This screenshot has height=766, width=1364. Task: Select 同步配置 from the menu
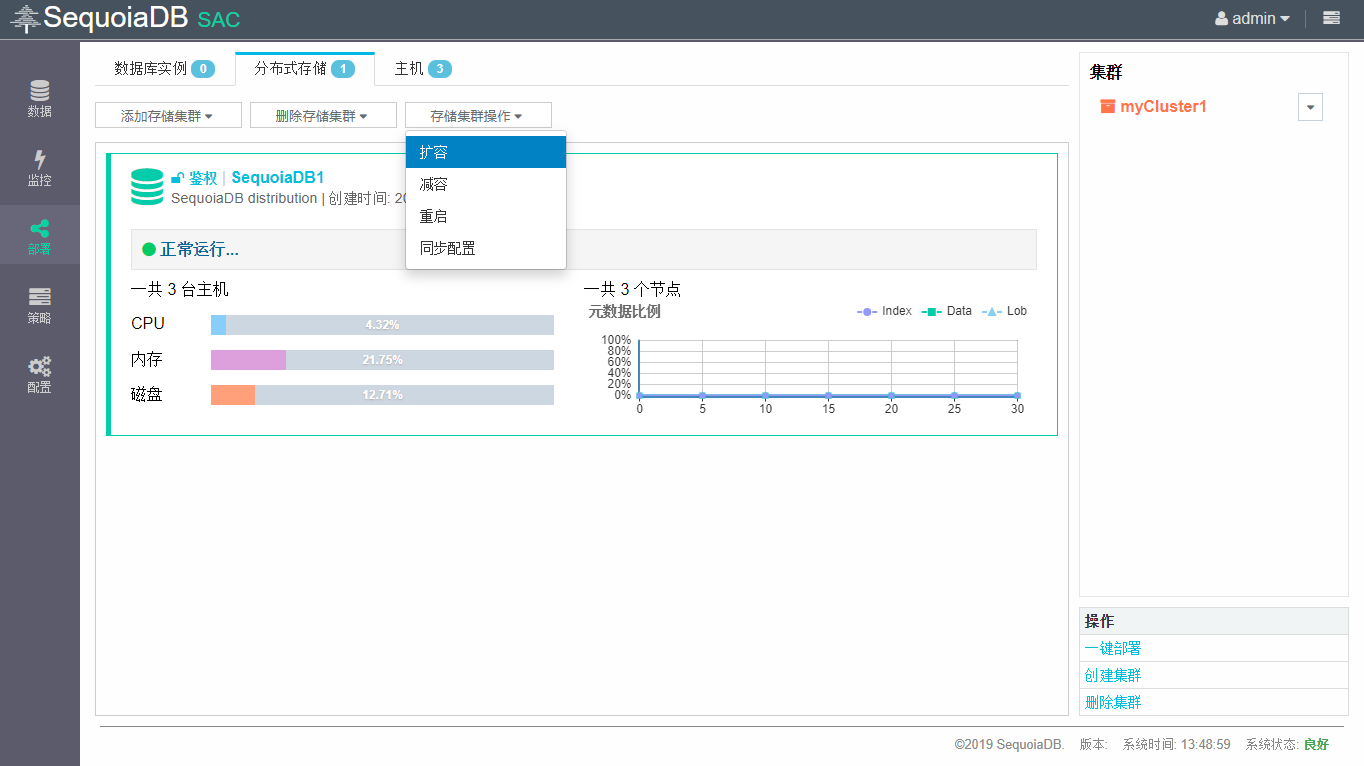(486, 248)
